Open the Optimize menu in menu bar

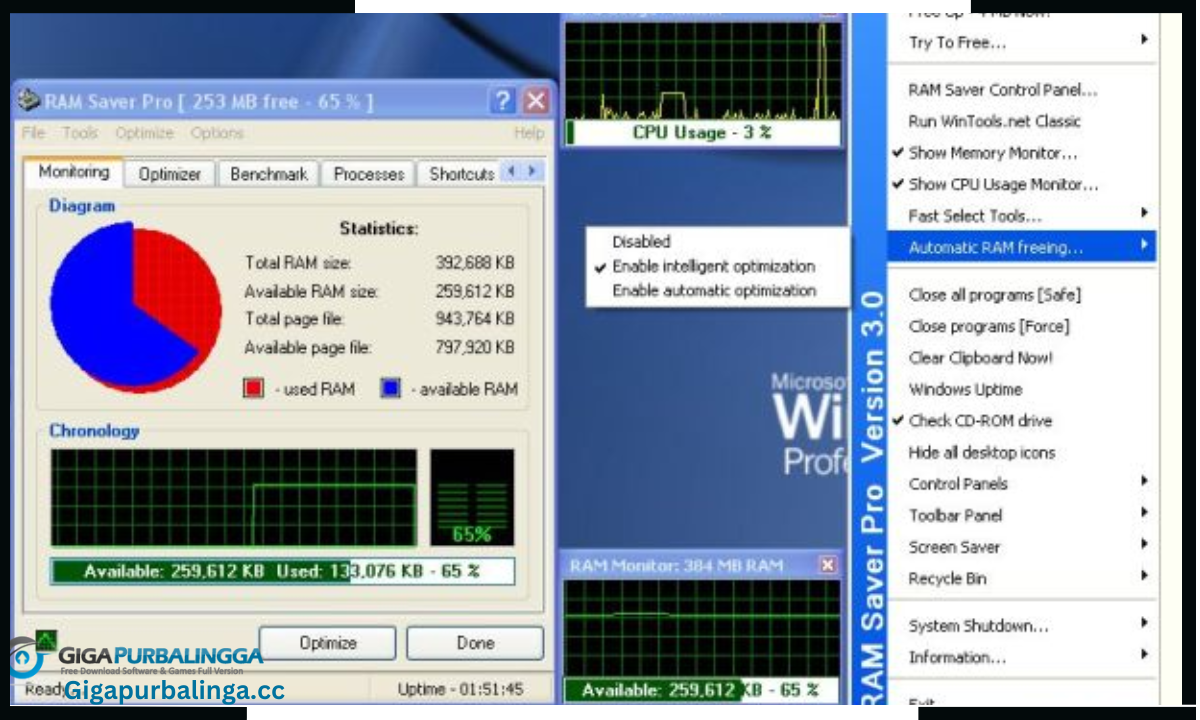[144, 133]
